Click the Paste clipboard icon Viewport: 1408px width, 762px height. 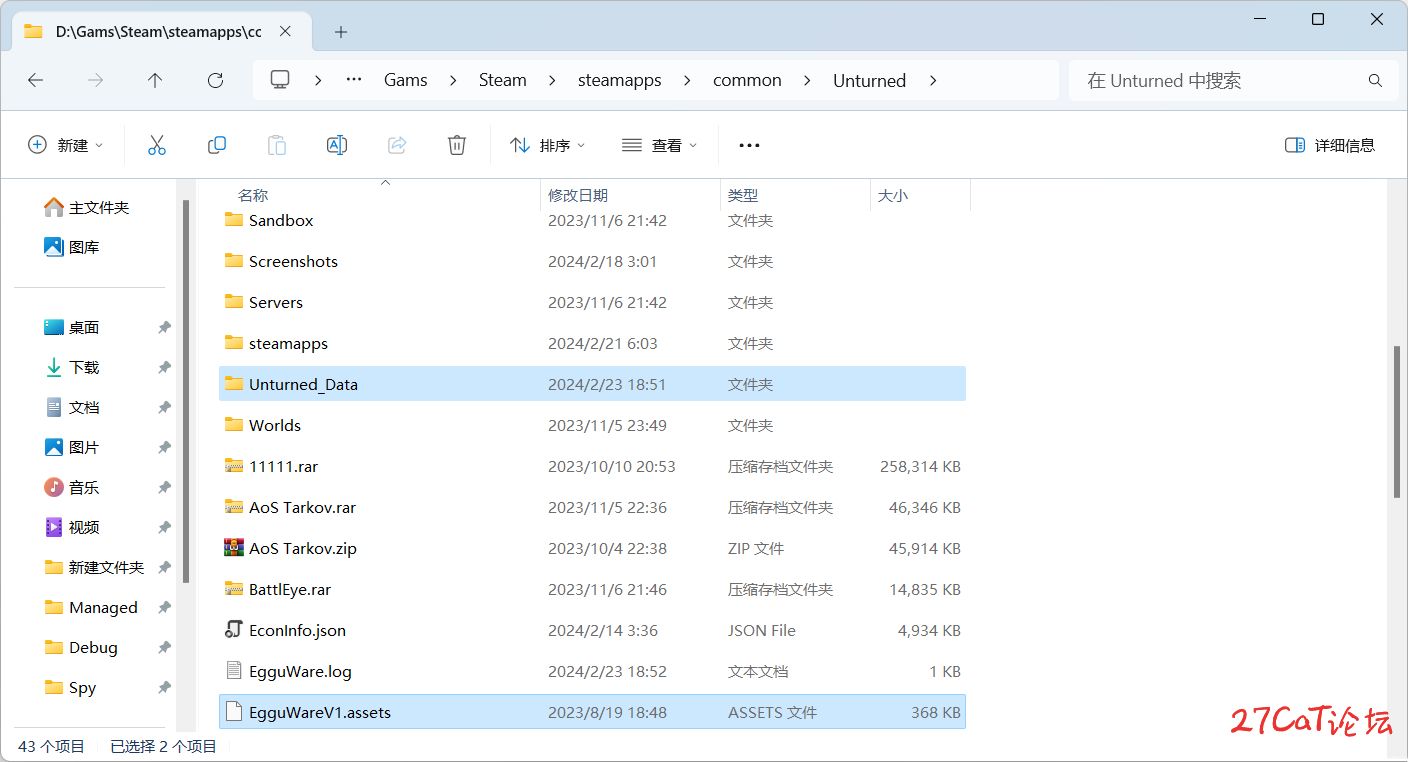pos(277,145)
